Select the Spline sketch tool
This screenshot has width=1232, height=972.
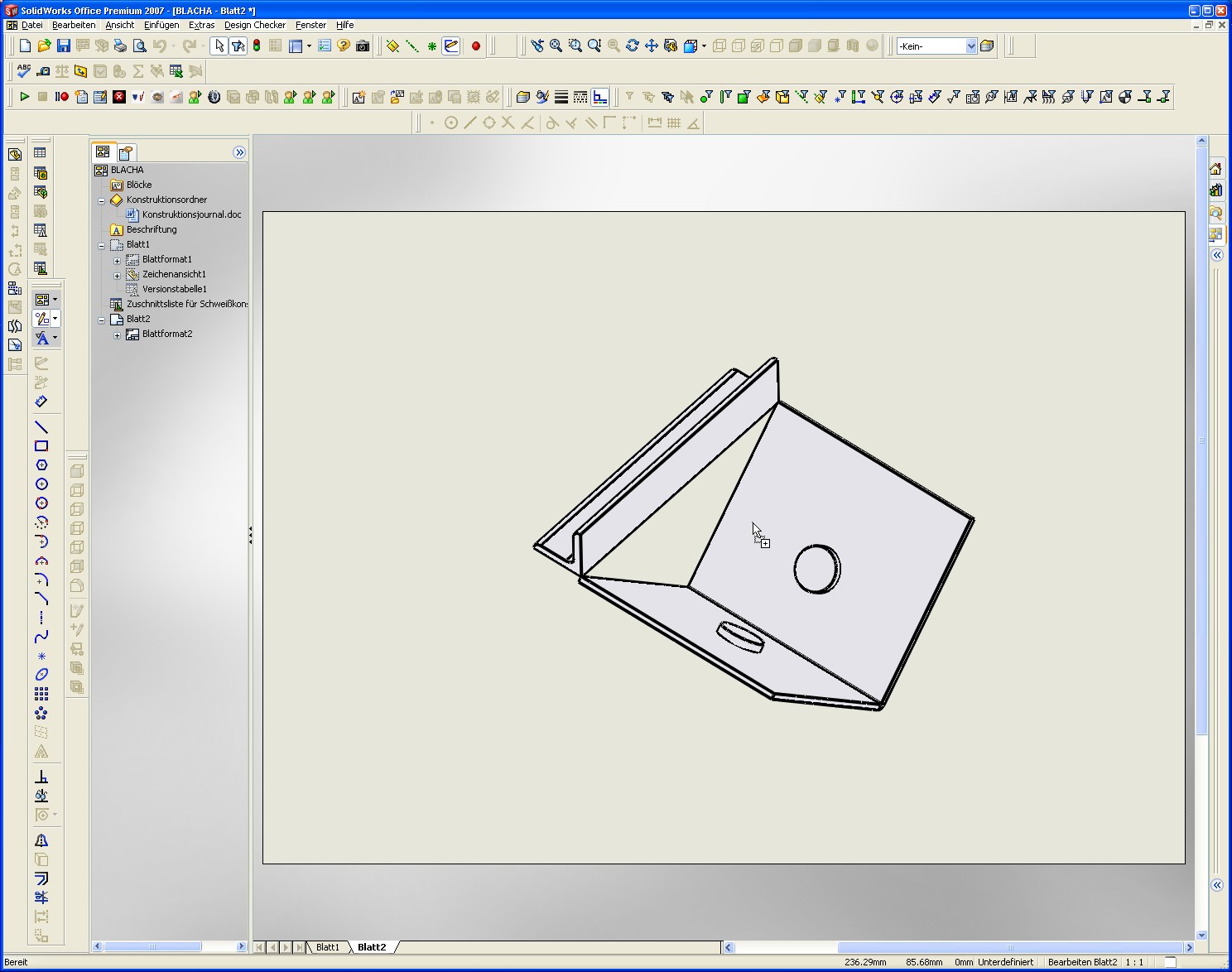click(x=41, y=637)
